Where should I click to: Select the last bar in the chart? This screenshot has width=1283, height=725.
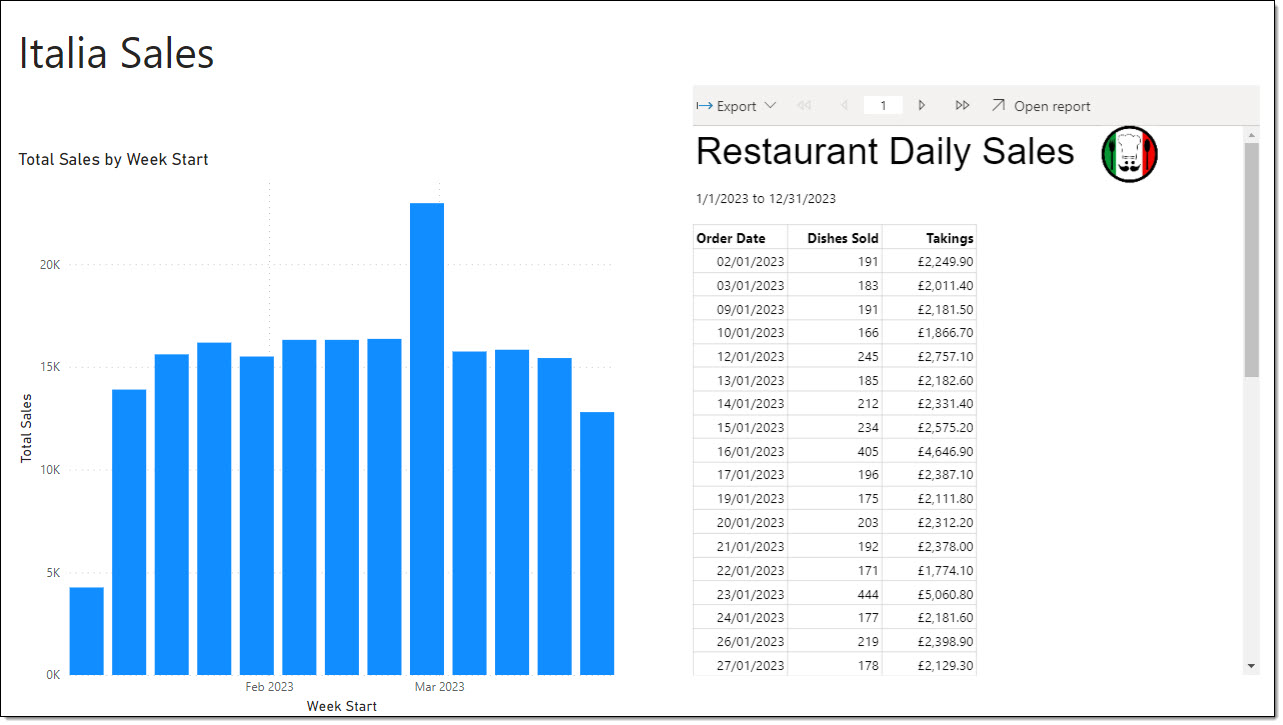tap(597, 543)
